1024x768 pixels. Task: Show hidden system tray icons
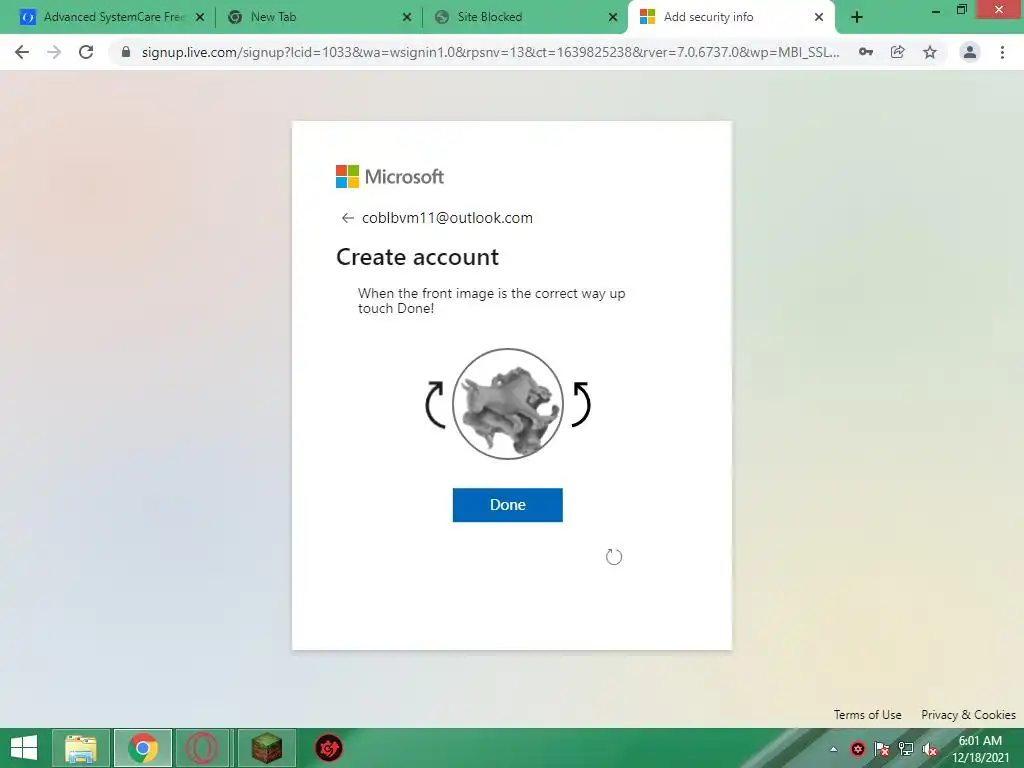[833, 749]
